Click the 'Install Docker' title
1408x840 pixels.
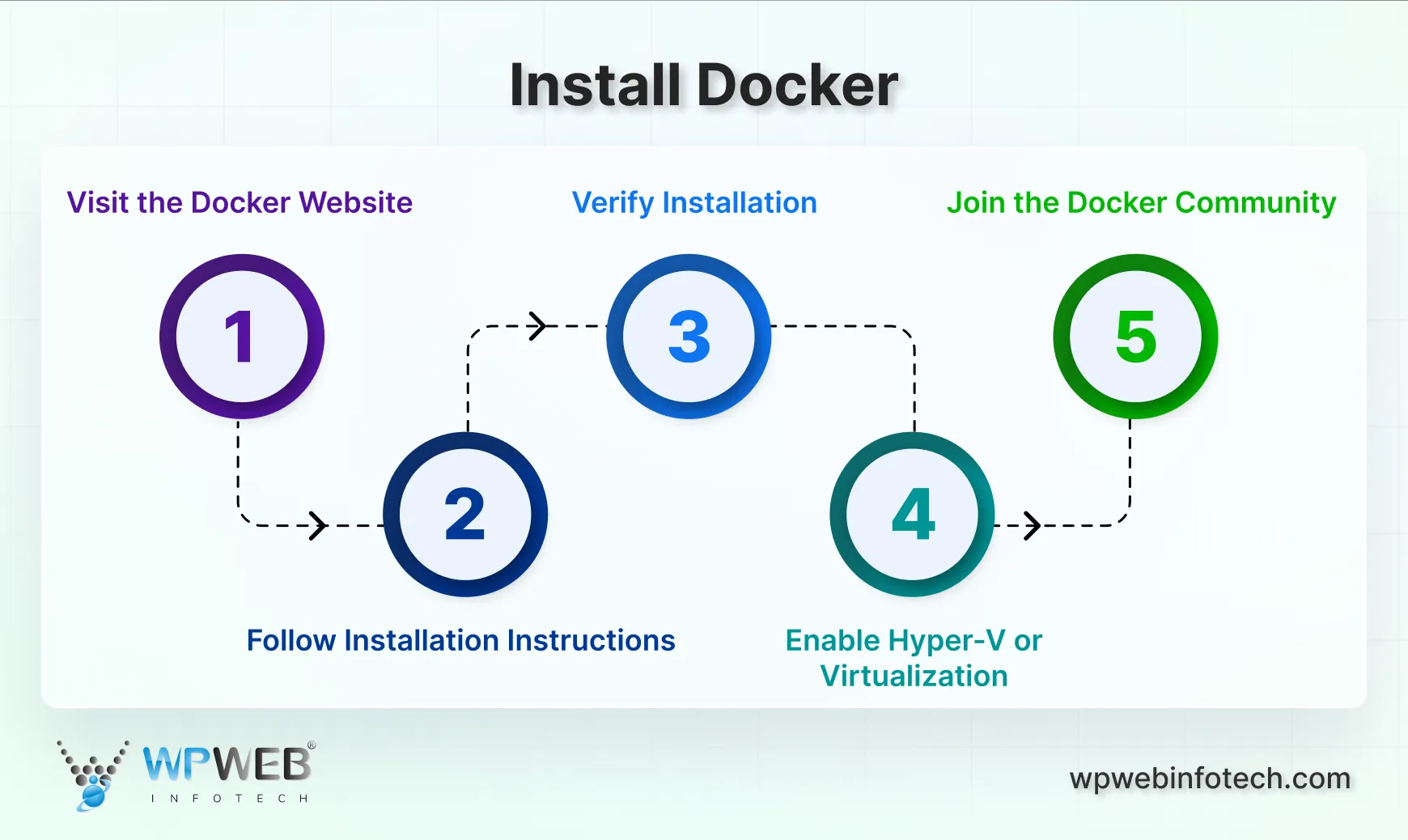point(703,84)
